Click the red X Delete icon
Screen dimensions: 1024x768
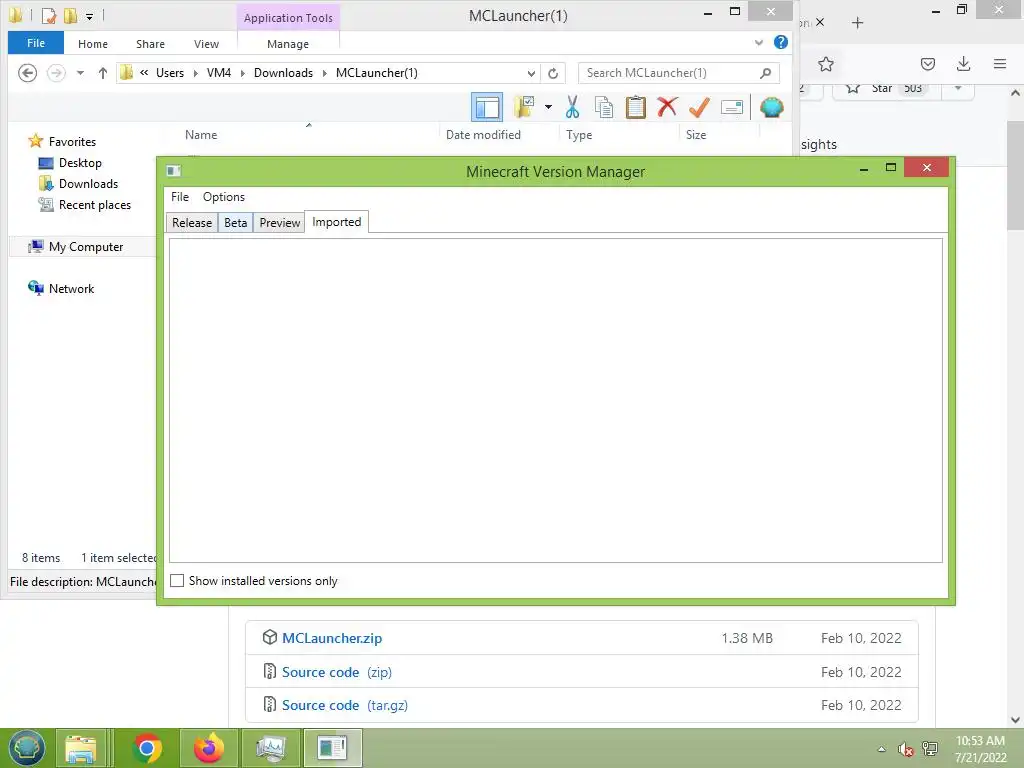pos(667,107)
